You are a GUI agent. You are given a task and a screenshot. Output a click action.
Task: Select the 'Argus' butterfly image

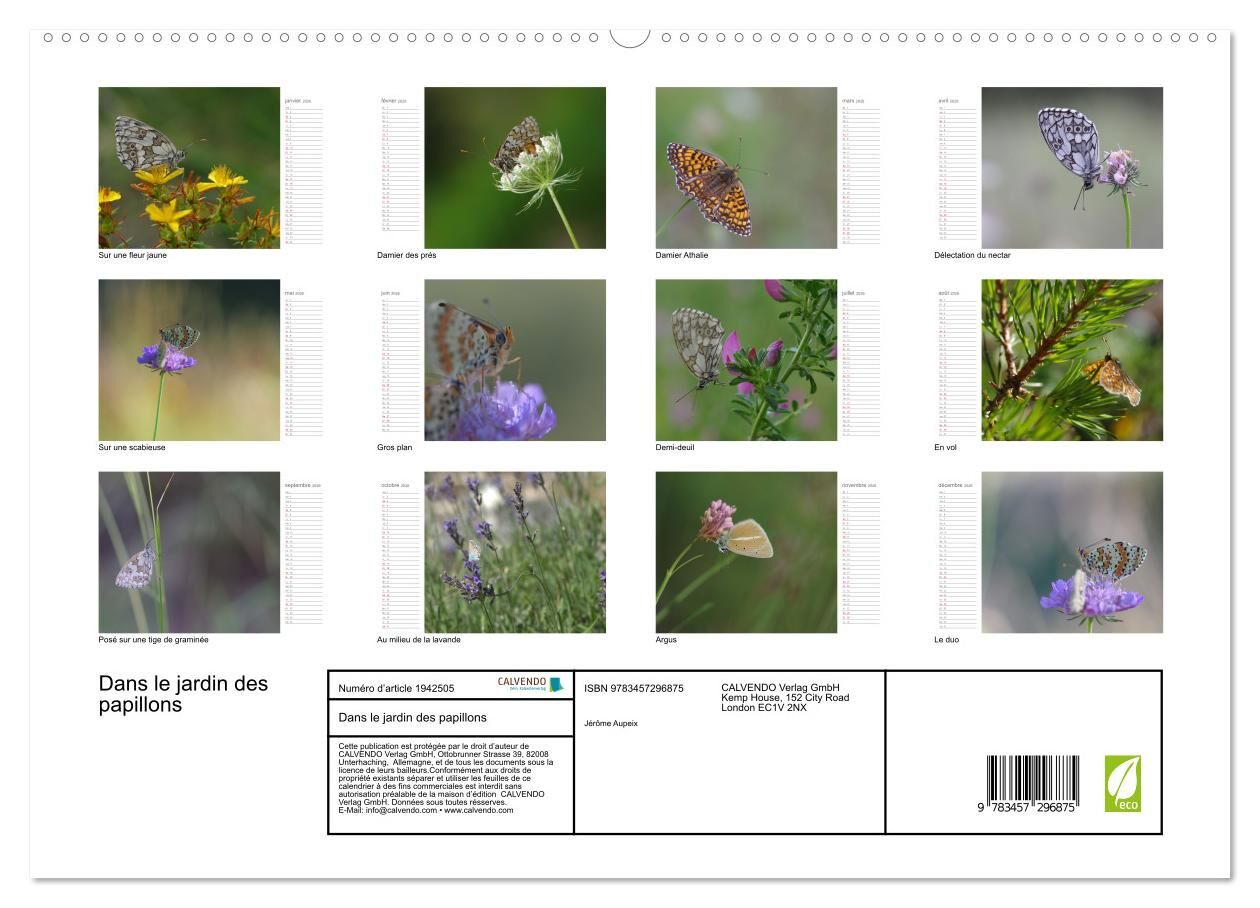click(x=746, y=552)
